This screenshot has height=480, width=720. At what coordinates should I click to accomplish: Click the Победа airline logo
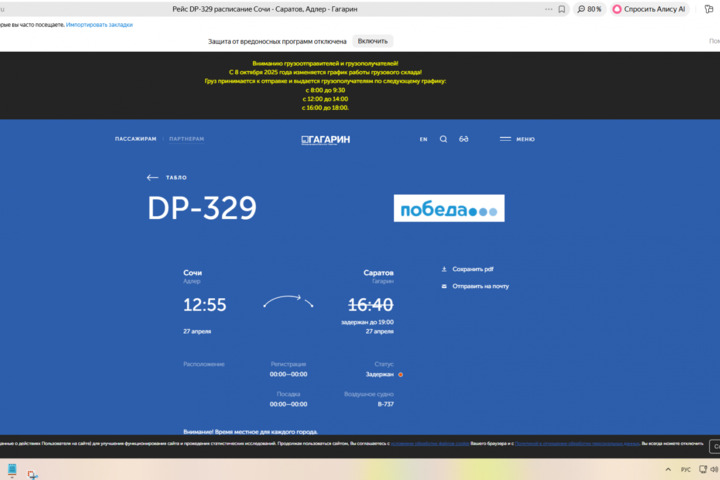tap(448, 208)
